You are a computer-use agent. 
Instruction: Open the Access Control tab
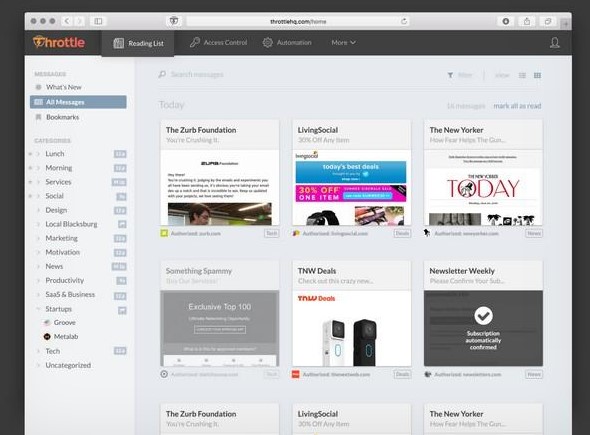(218, 43)
